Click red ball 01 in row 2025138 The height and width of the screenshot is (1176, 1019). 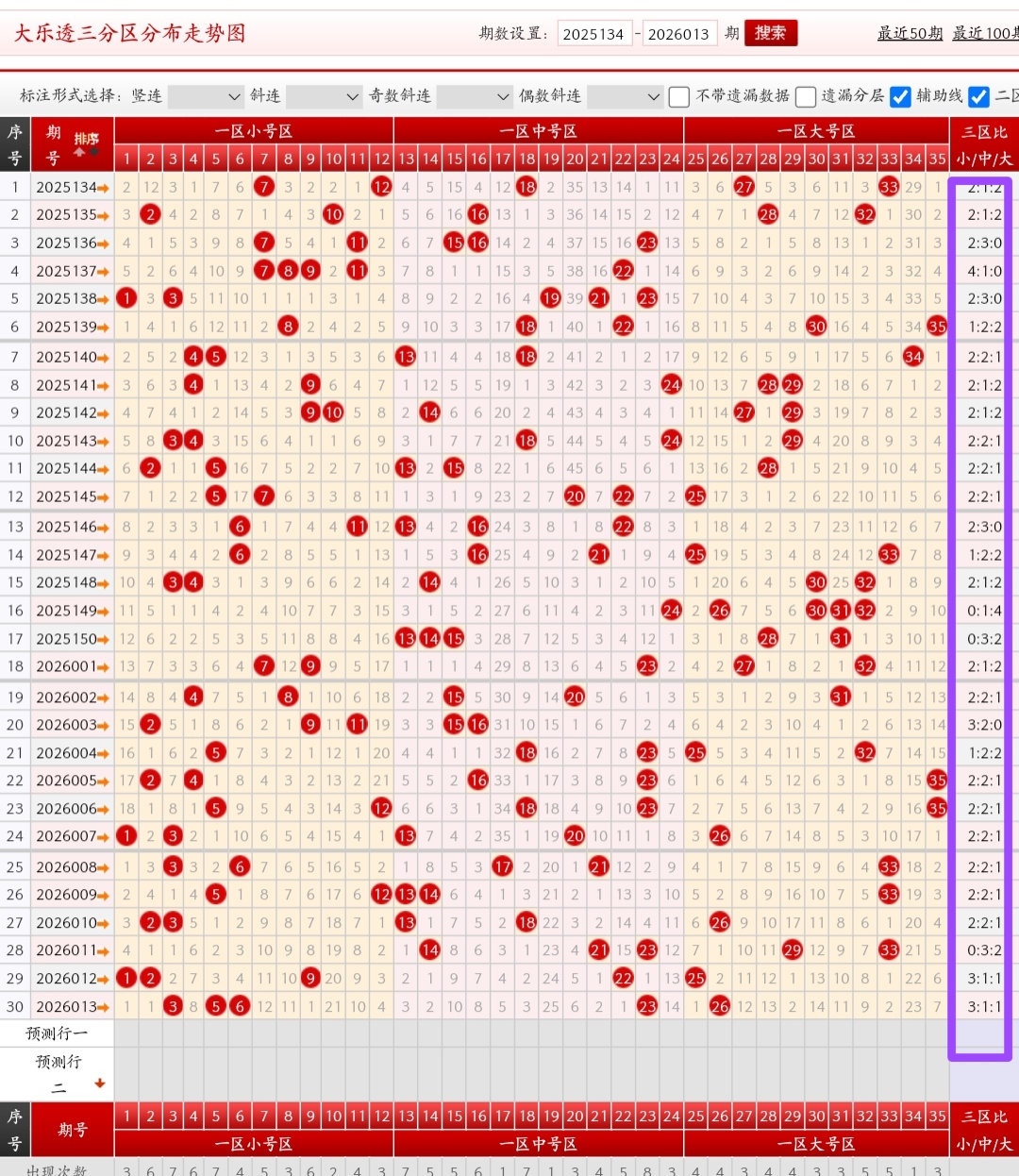126,298
